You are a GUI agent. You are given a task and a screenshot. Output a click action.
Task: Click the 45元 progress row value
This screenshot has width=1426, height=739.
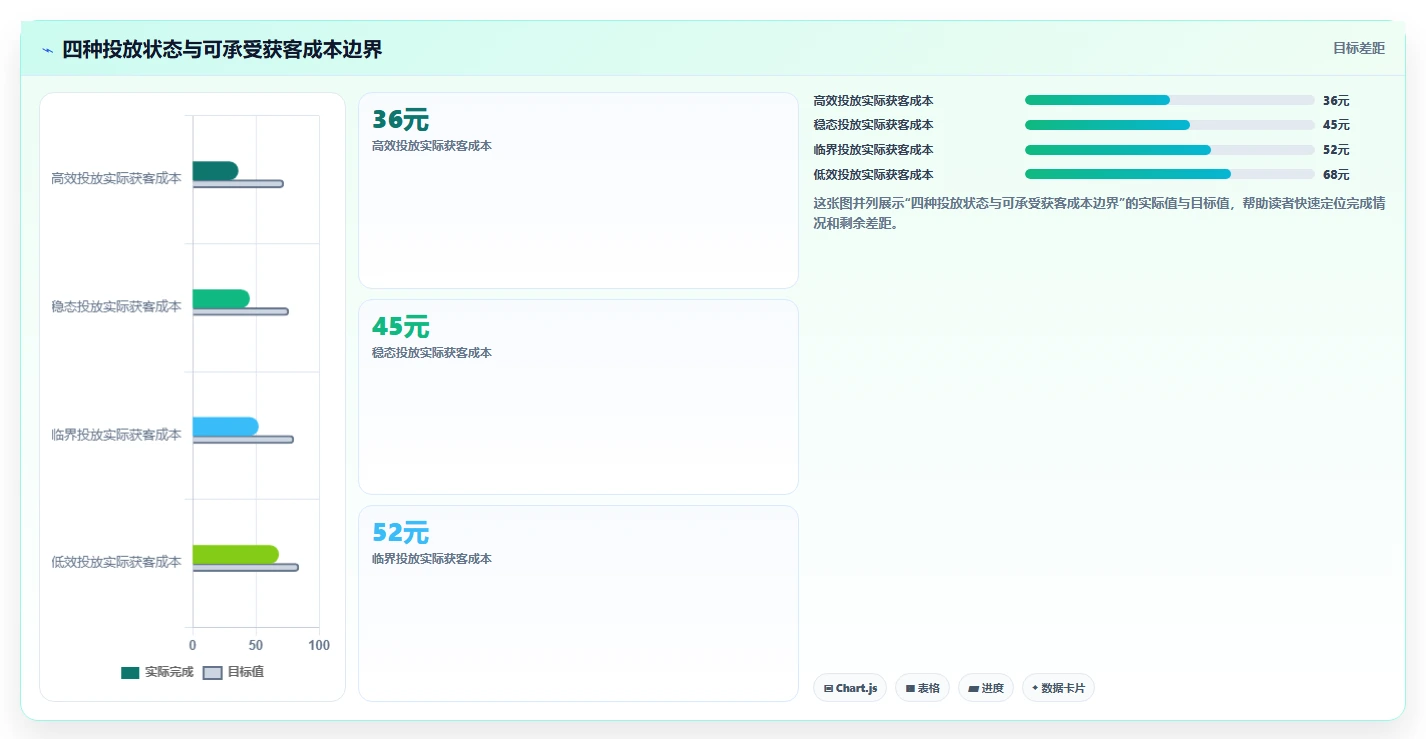pos(1336,125)
